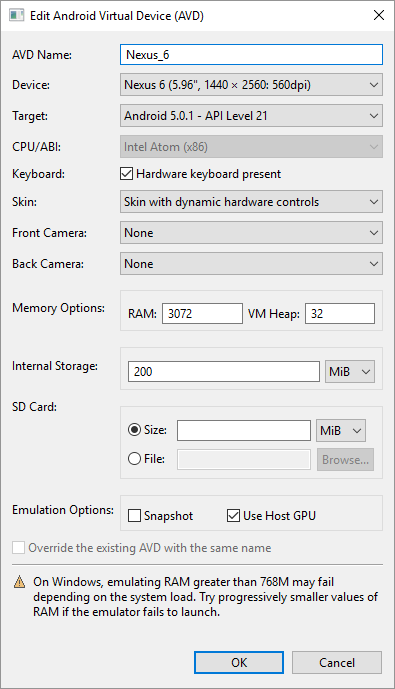The image size is (395, 689).
Task: Click the dialog title text
Action: [117, 16]
